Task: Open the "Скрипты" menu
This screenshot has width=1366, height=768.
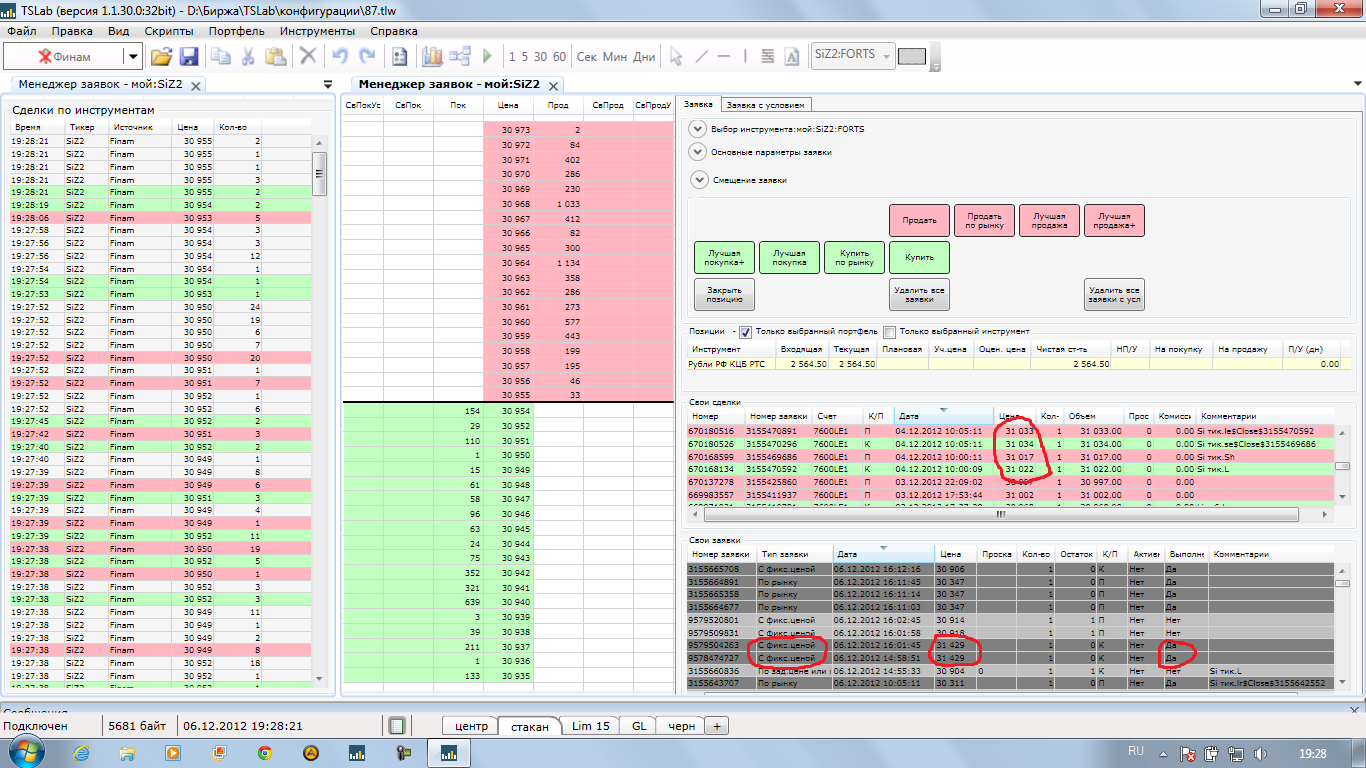Action: (x=169, y=31)
